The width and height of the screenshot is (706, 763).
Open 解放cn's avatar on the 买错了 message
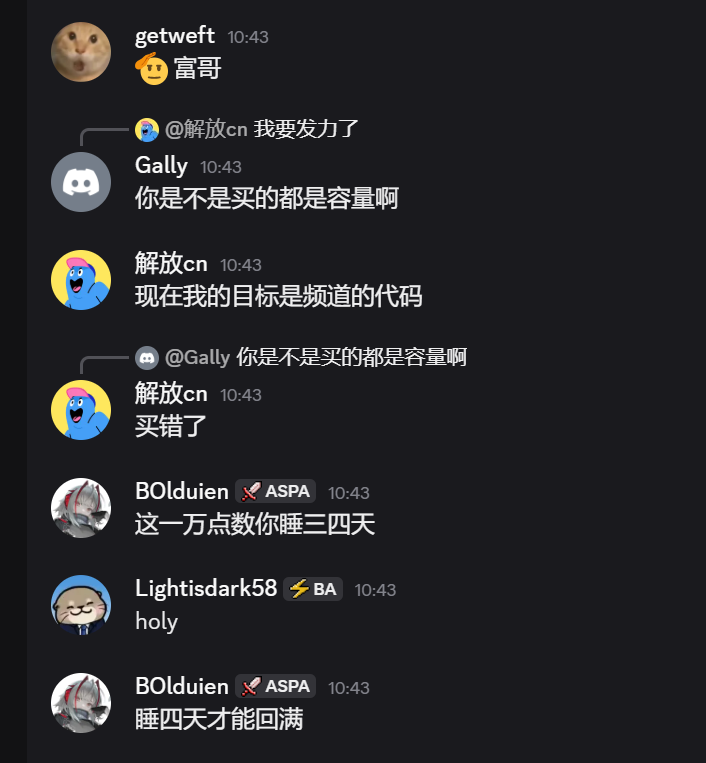tap(81, 410)
